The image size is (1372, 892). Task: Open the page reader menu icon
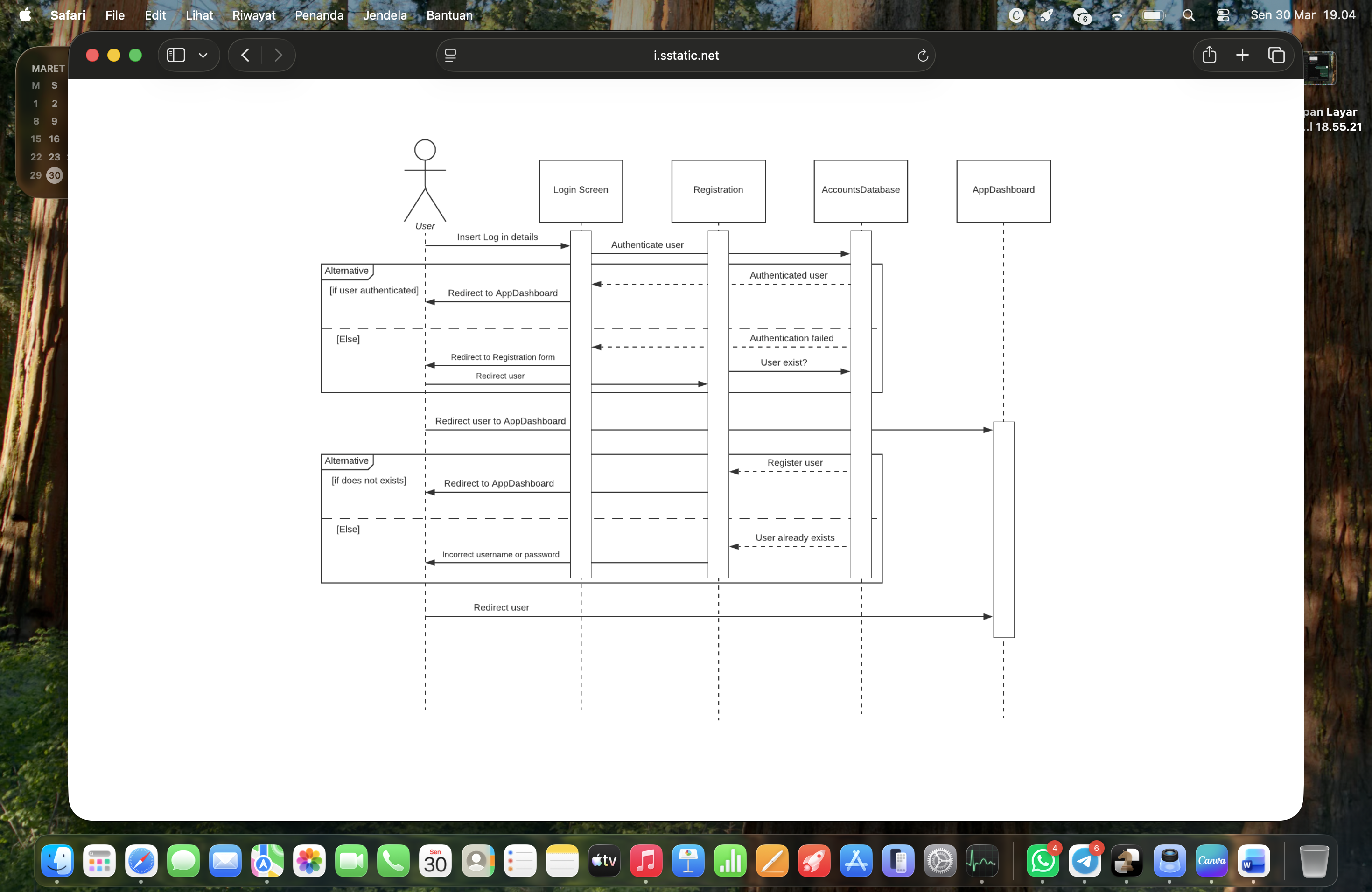coord(451,56)
